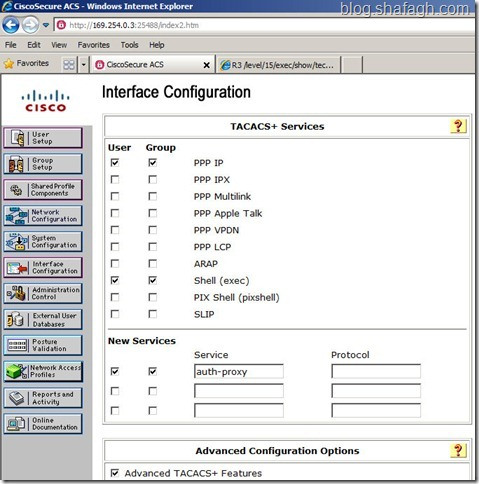Click the auth-proxy service field
This screenshot has width=479, height=484.
coord(239,371)
